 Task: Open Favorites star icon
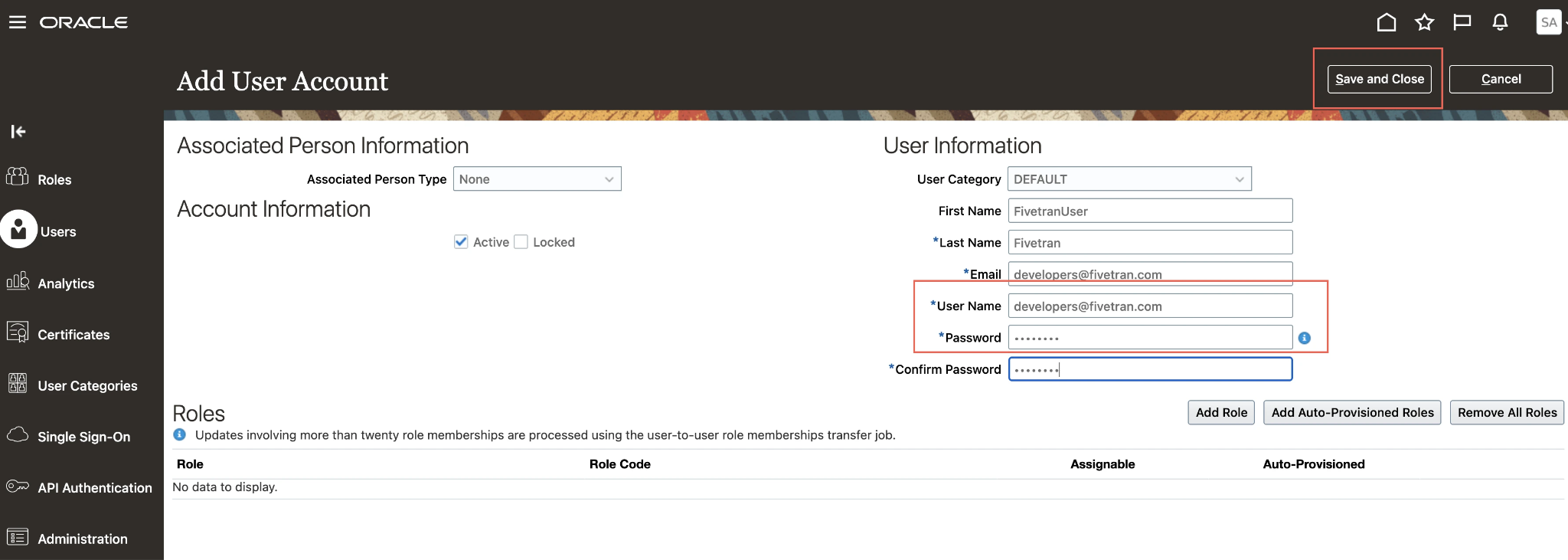point(1424,22)
